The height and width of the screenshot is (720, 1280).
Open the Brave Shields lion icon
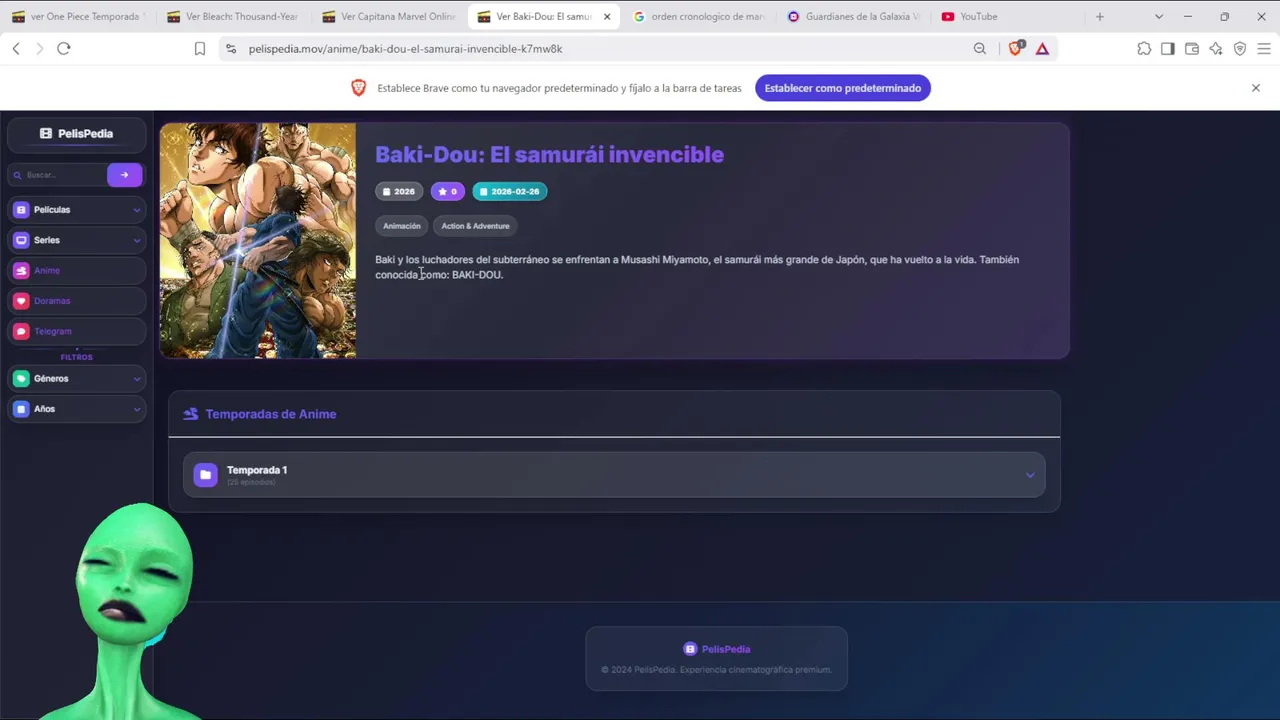click(x=1016, y=48)
